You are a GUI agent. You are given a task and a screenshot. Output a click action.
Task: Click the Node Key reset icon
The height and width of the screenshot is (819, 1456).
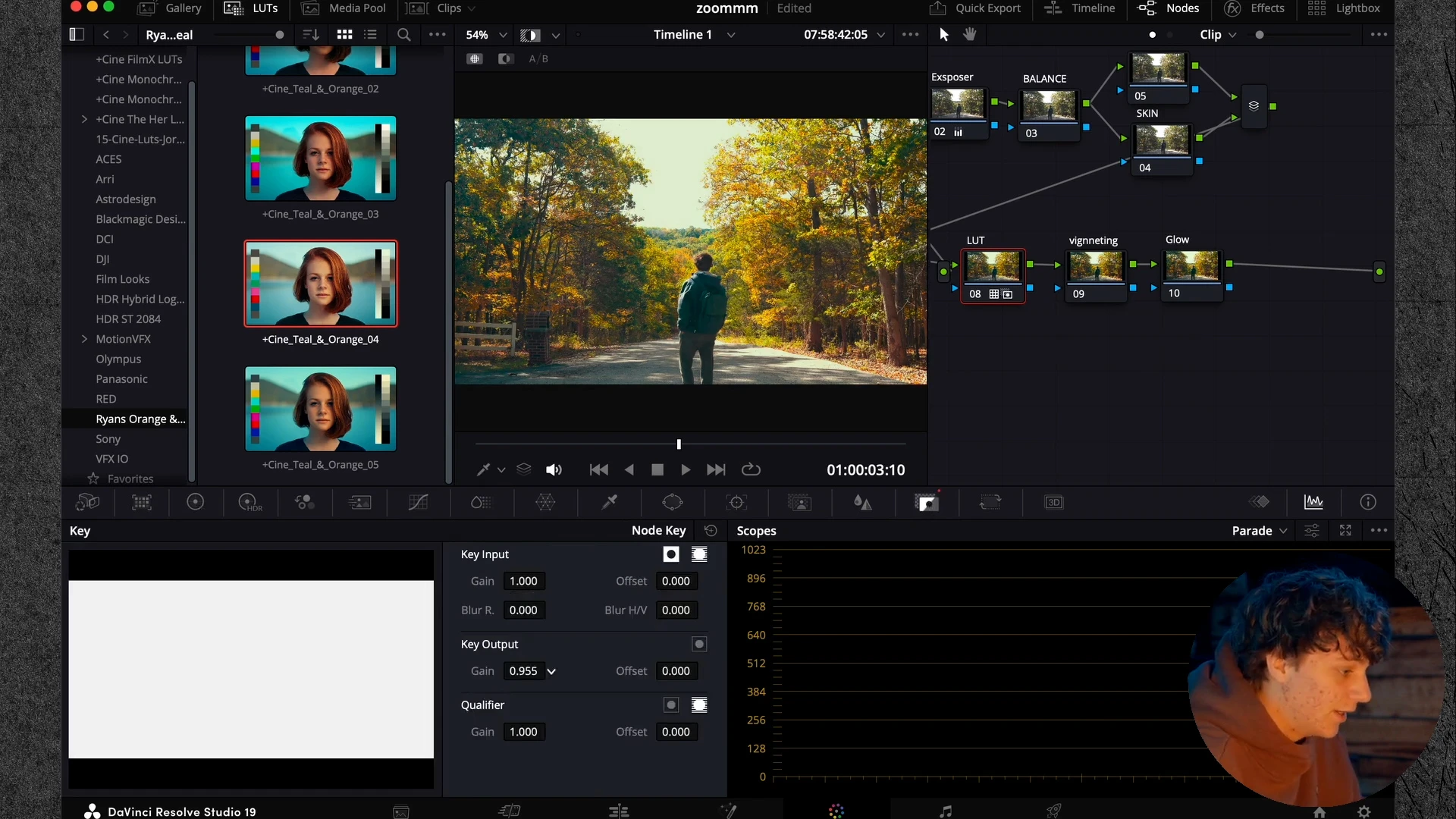click(711, 531)
